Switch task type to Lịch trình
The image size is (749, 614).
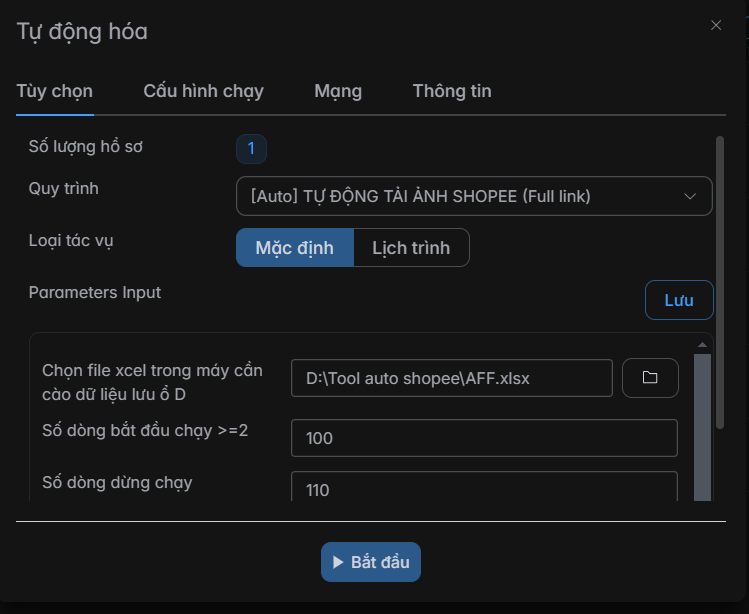coord(411,248)
